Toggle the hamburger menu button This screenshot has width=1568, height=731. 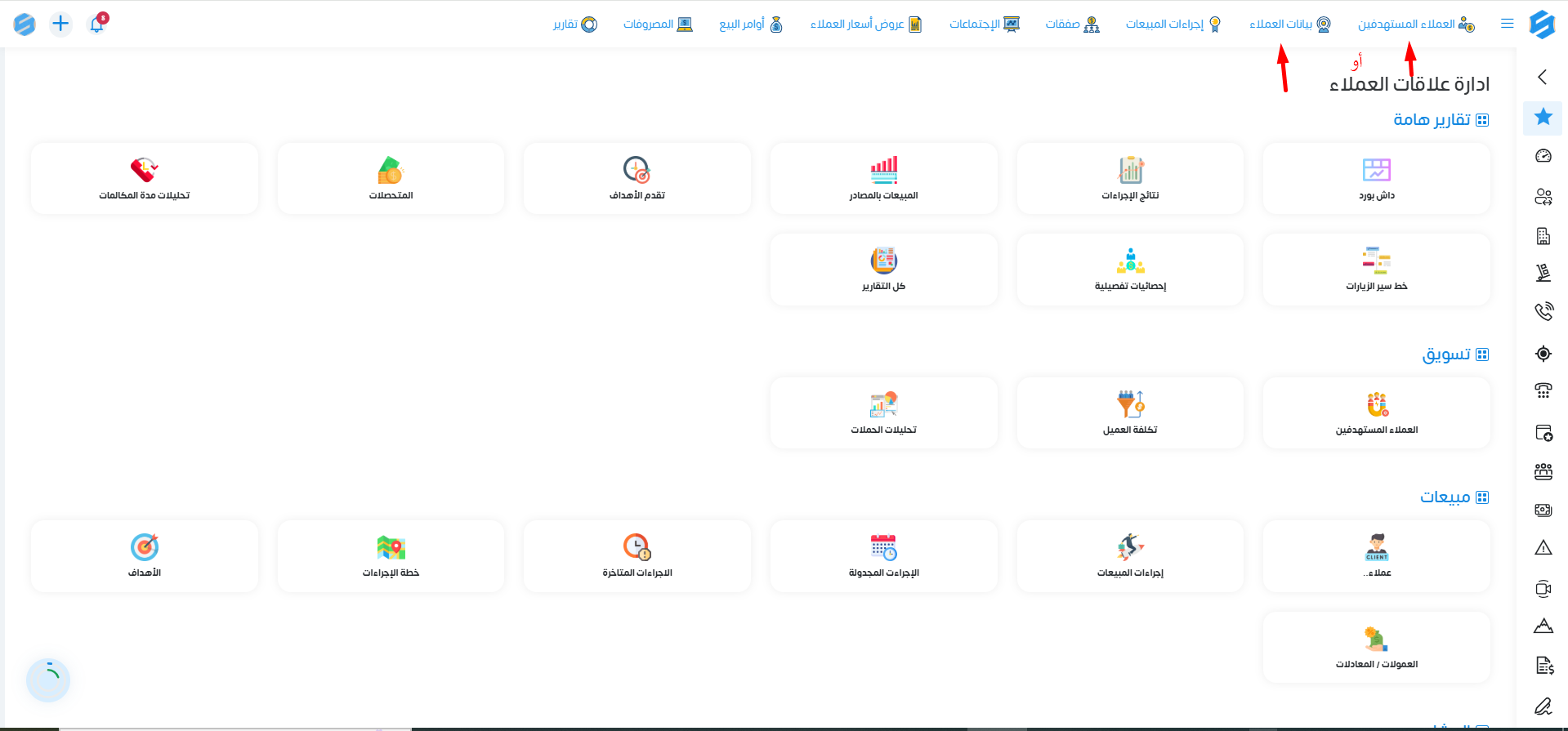click(1507, 24)
